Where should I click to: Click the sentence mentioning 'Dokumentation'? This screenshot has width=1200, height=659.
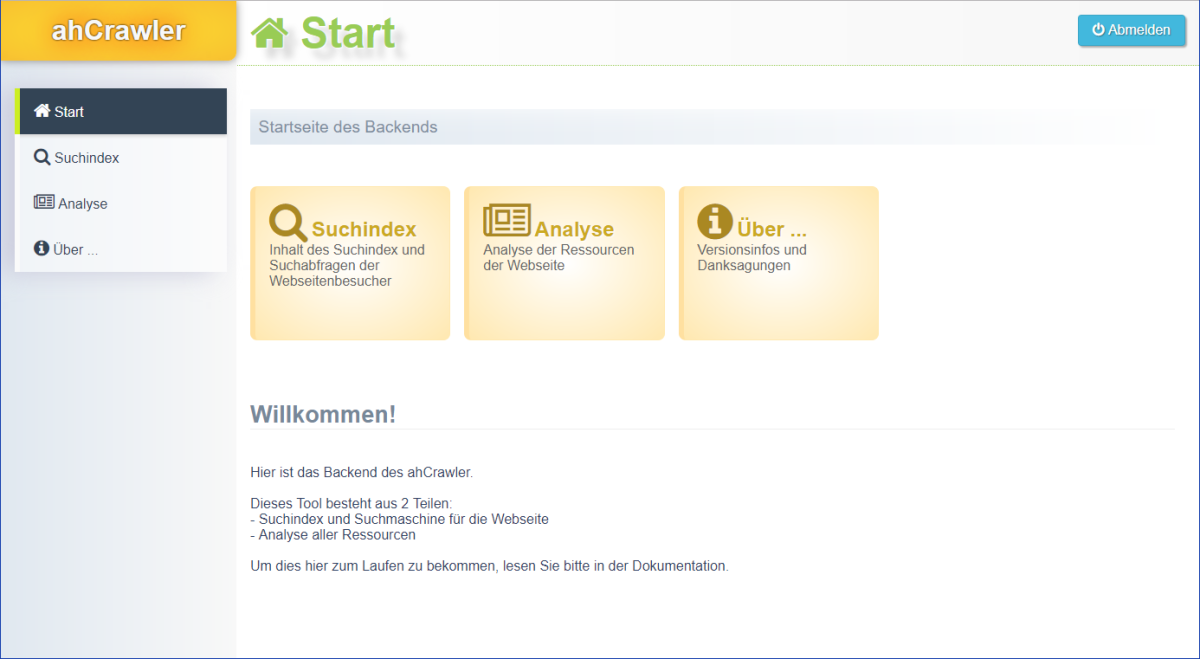[489, 566]
